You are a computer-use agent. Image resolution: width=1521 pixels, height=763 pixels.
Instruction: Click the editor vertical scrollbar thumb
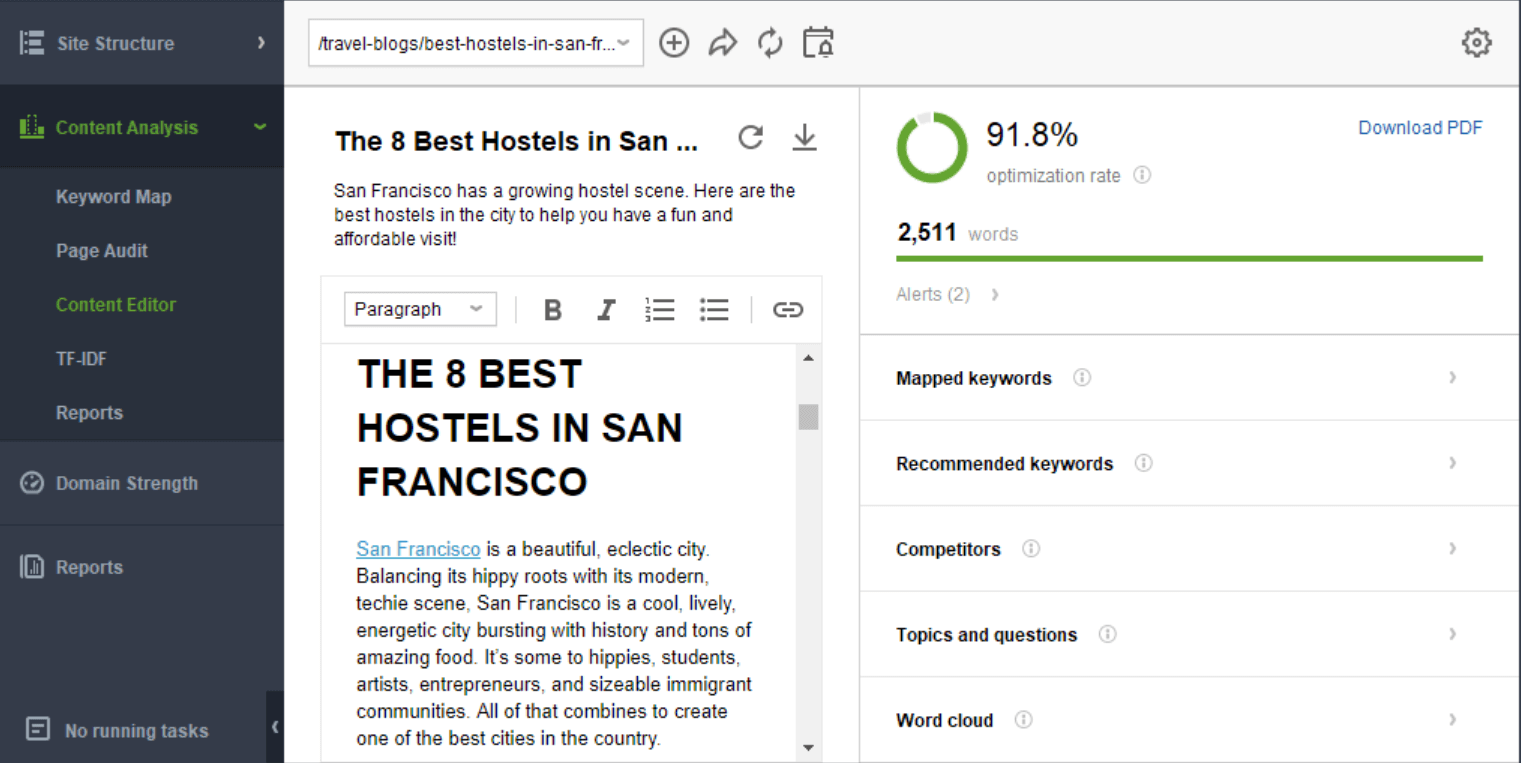point(808,417)
